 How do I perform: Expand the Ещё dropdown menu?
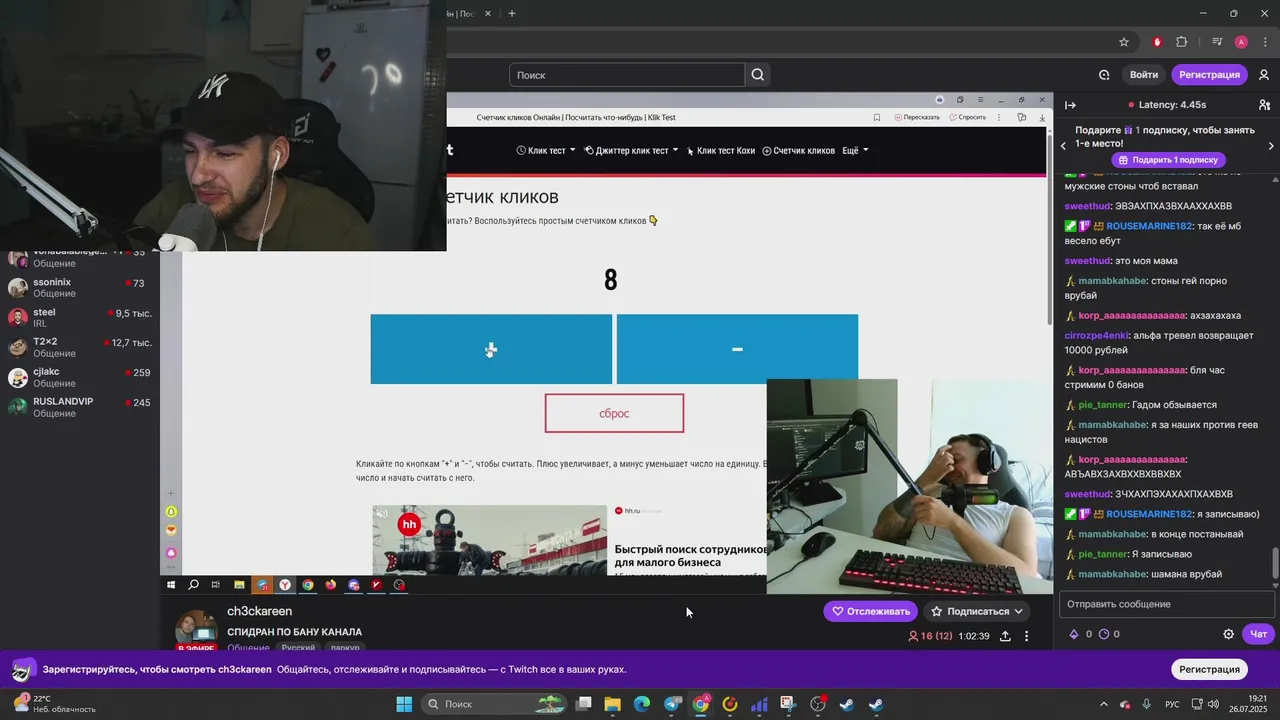pos(855,151)
